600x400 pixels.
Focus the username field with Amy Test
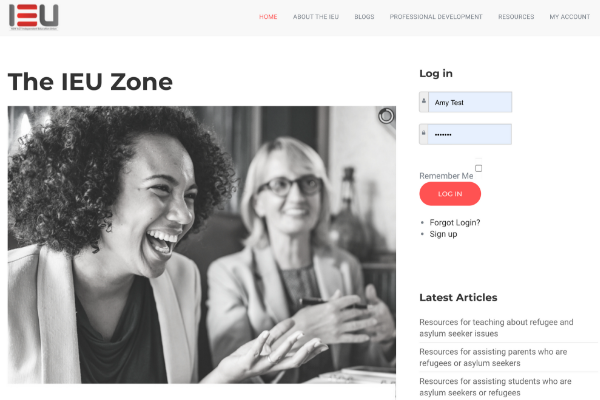point(470,102)
